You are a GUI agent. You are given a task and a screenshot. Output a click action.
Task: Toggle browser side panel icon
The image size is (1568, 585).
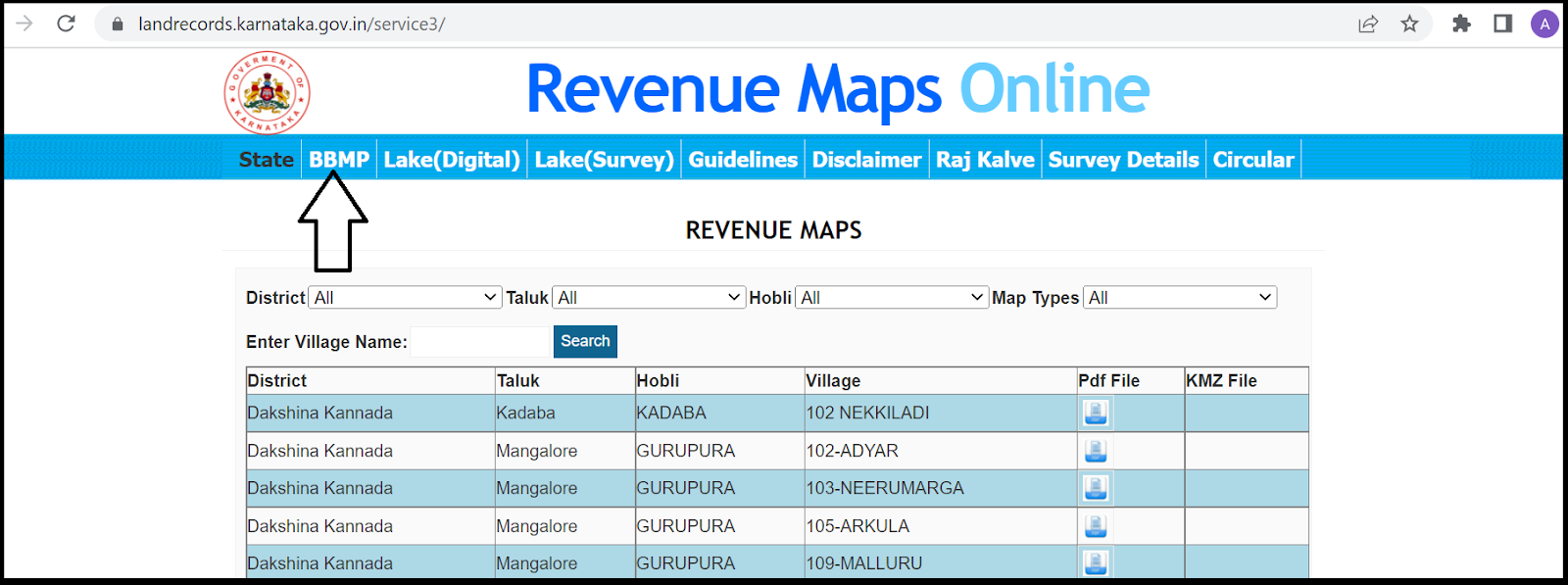pos(1502,24)
